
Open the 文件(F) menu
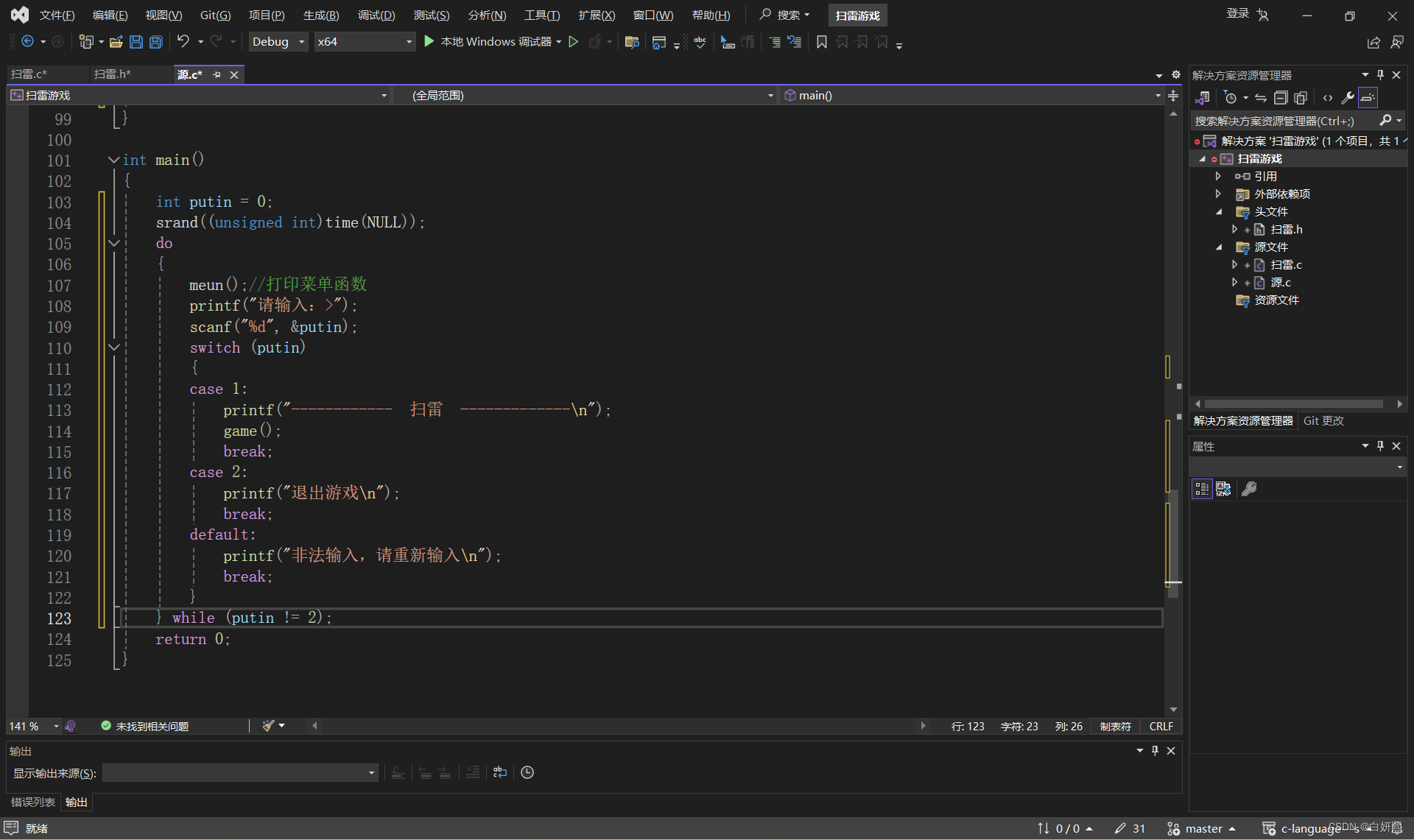(x=57, y=15)
